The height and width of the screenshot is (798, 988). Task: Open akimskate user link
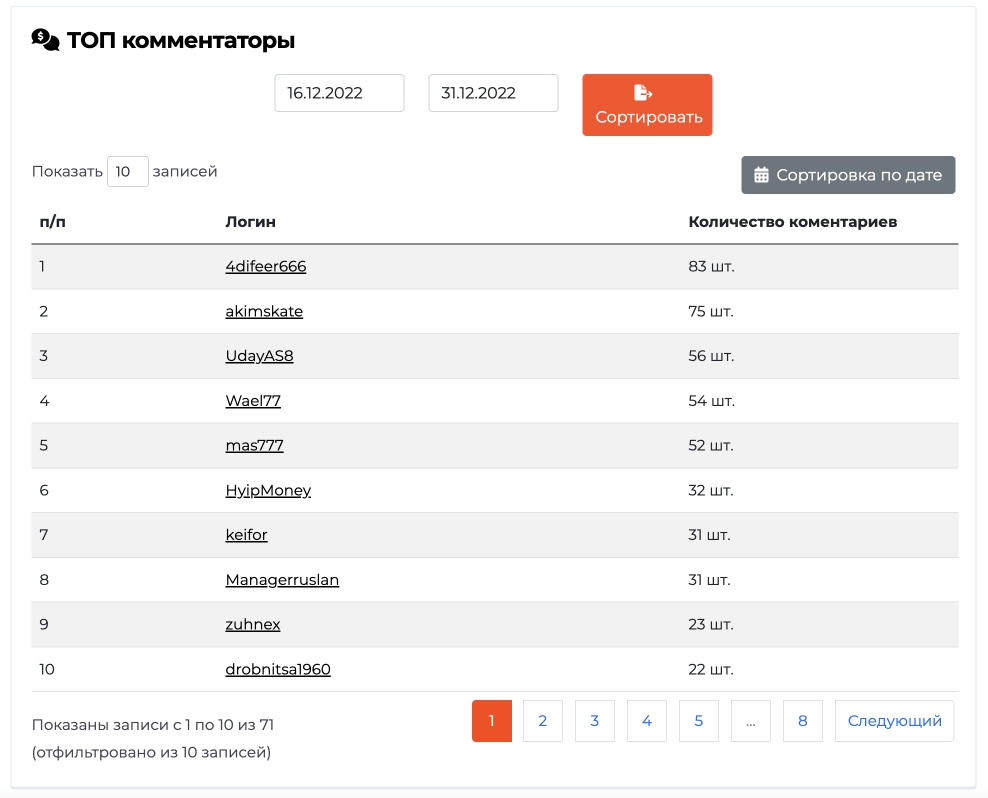[264, 311]
